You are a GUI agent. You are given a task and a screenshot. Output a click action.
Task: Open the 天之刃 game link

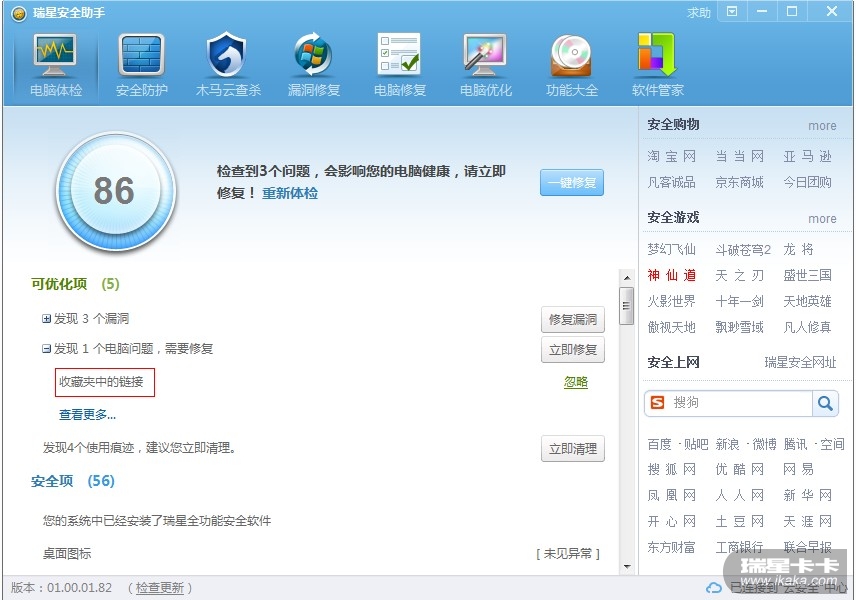(x=739, y=275)
